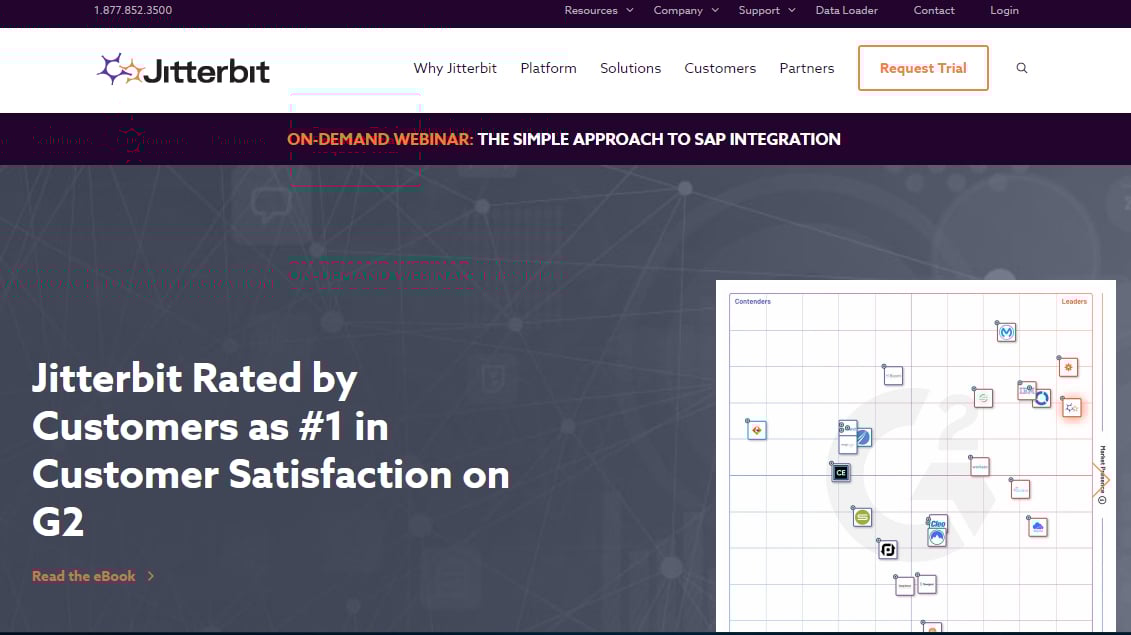Expand the Support dropdown
Screen dimensions: 1131x635
[767, 10]
